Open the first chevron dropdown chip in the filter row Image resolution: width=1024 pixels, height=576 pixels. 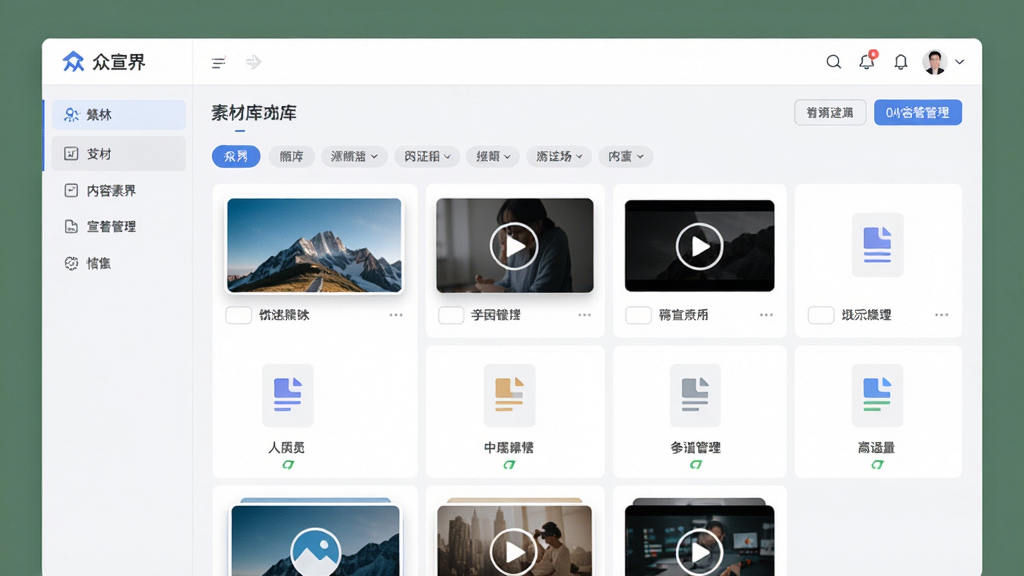click(354, 157)
